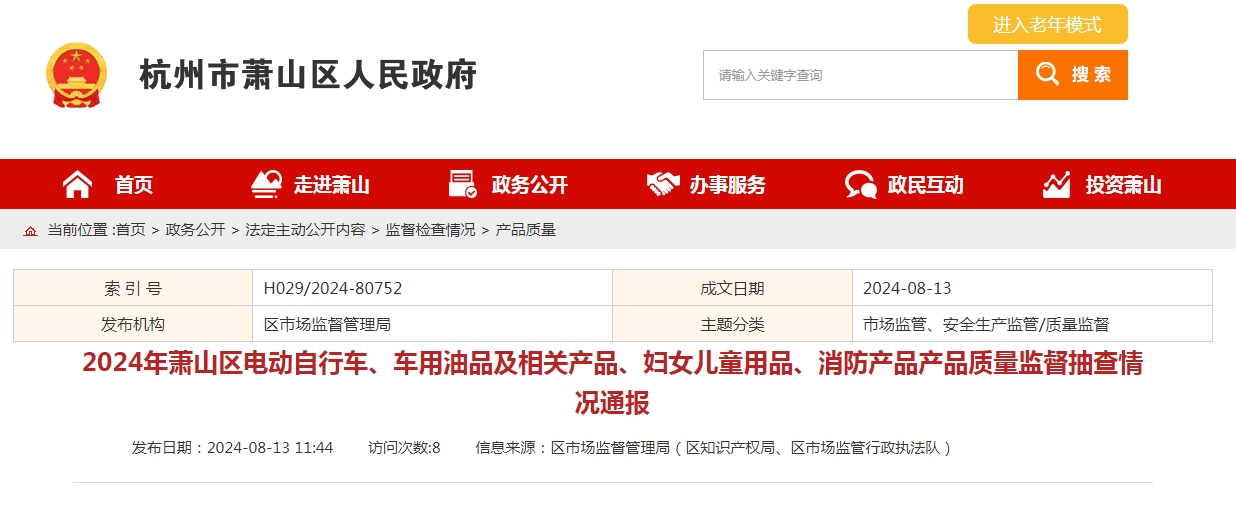Click the small house icon in breadcrumb
This screenshot has width=1236, height=505.
[30, 230]
